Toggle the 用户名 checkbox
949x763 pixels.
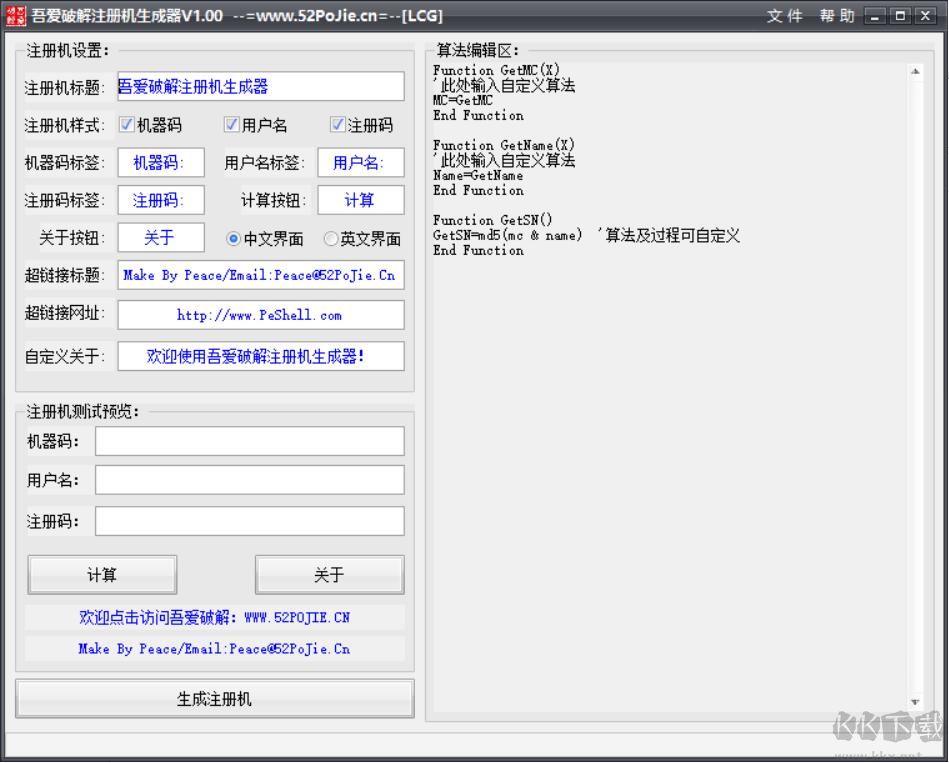point(231,125)
